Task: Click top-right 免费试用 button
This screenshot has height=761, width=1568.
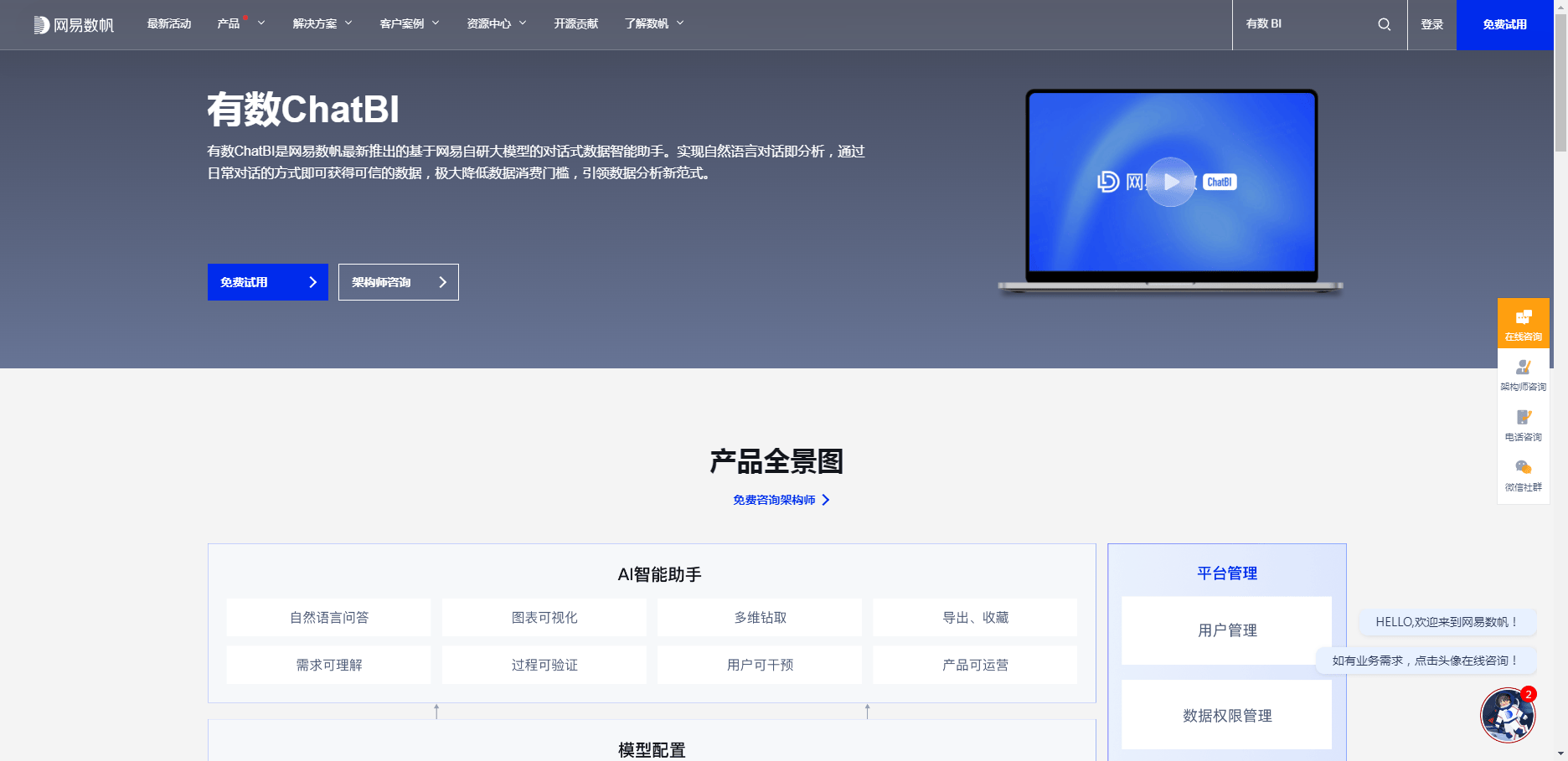Action: [1505, 24]
